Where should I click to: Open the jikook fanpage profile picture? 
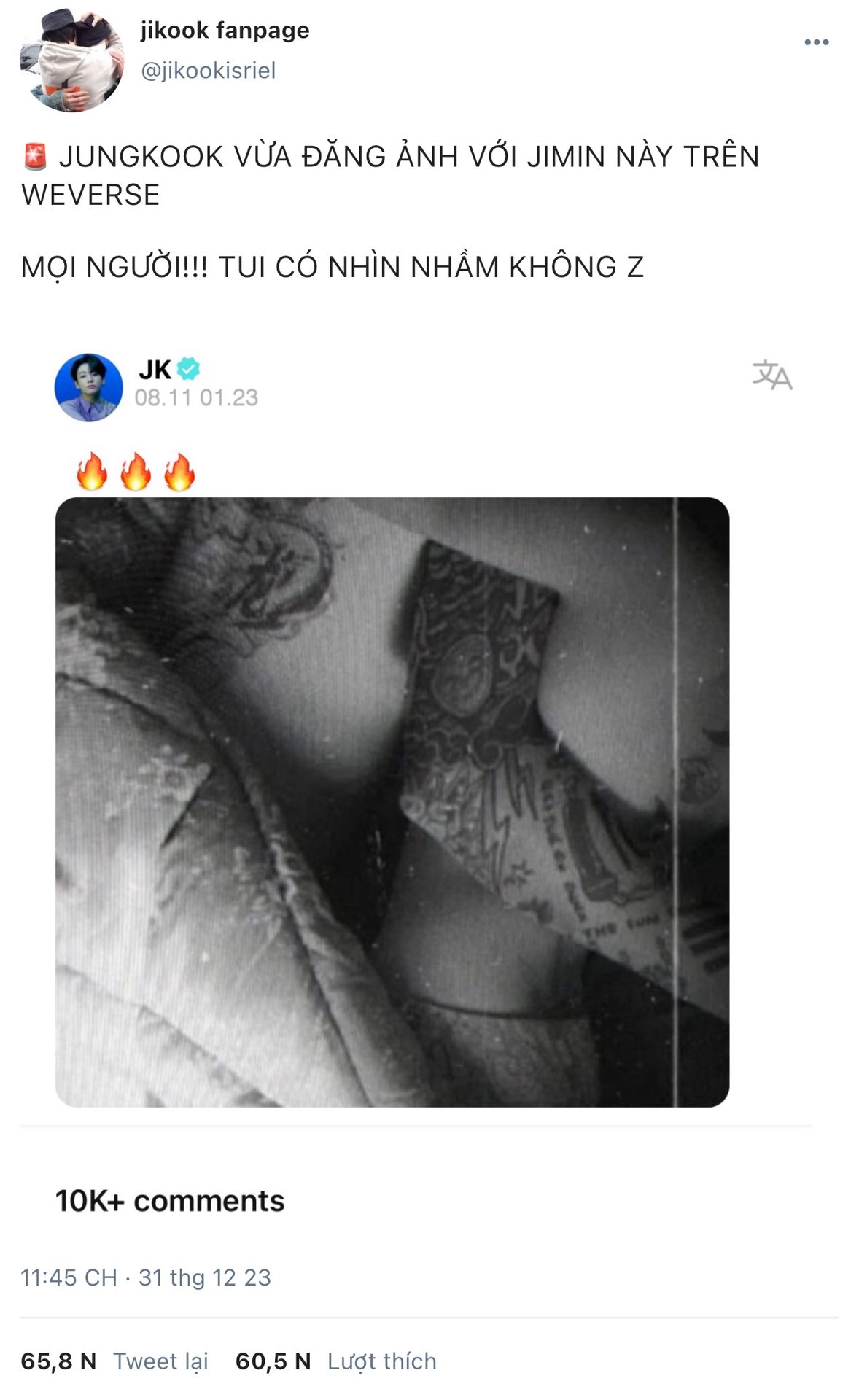point(71,61)
